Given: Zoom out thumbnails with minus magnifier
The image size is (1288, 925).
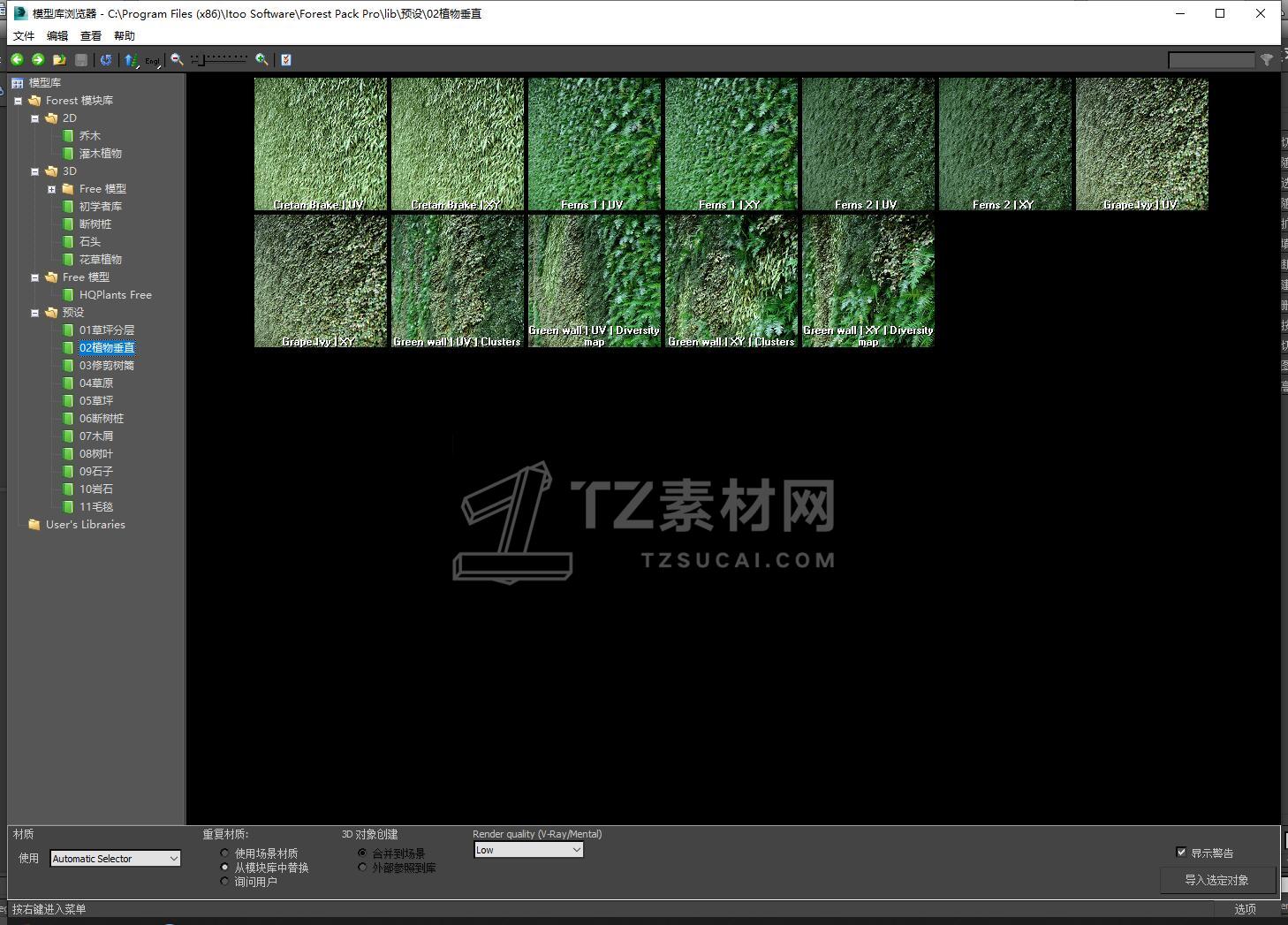Looking at the screenshot, I should tap(177, 59).
